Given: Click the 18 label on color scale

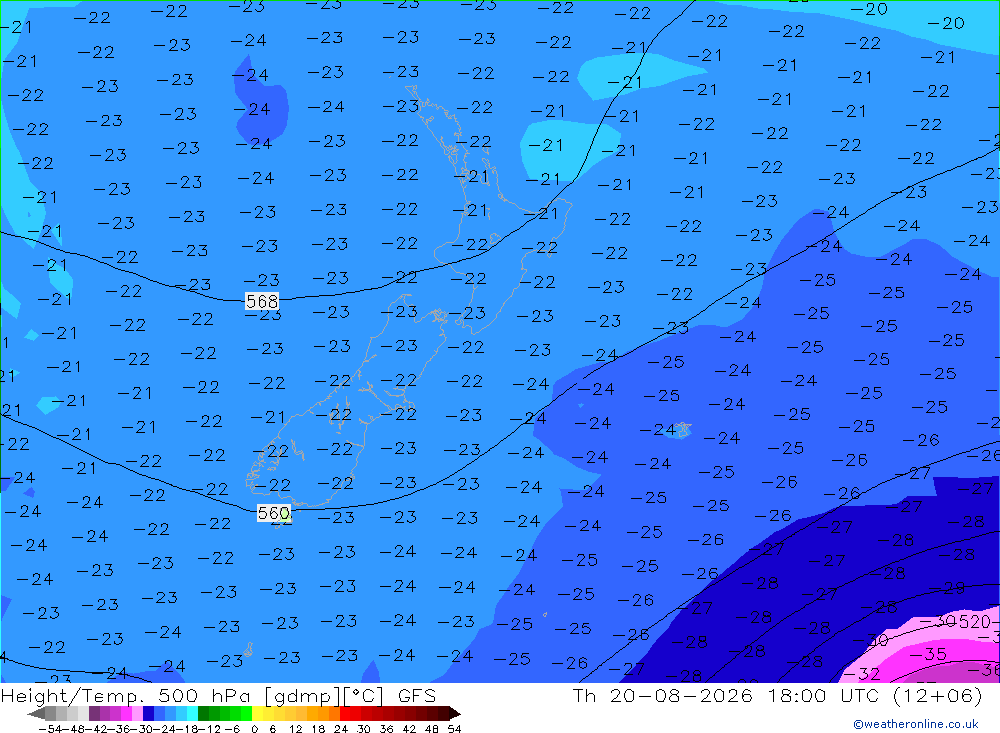Looking at the screenshot, I should pyautogui.click(x=318, y=729).
